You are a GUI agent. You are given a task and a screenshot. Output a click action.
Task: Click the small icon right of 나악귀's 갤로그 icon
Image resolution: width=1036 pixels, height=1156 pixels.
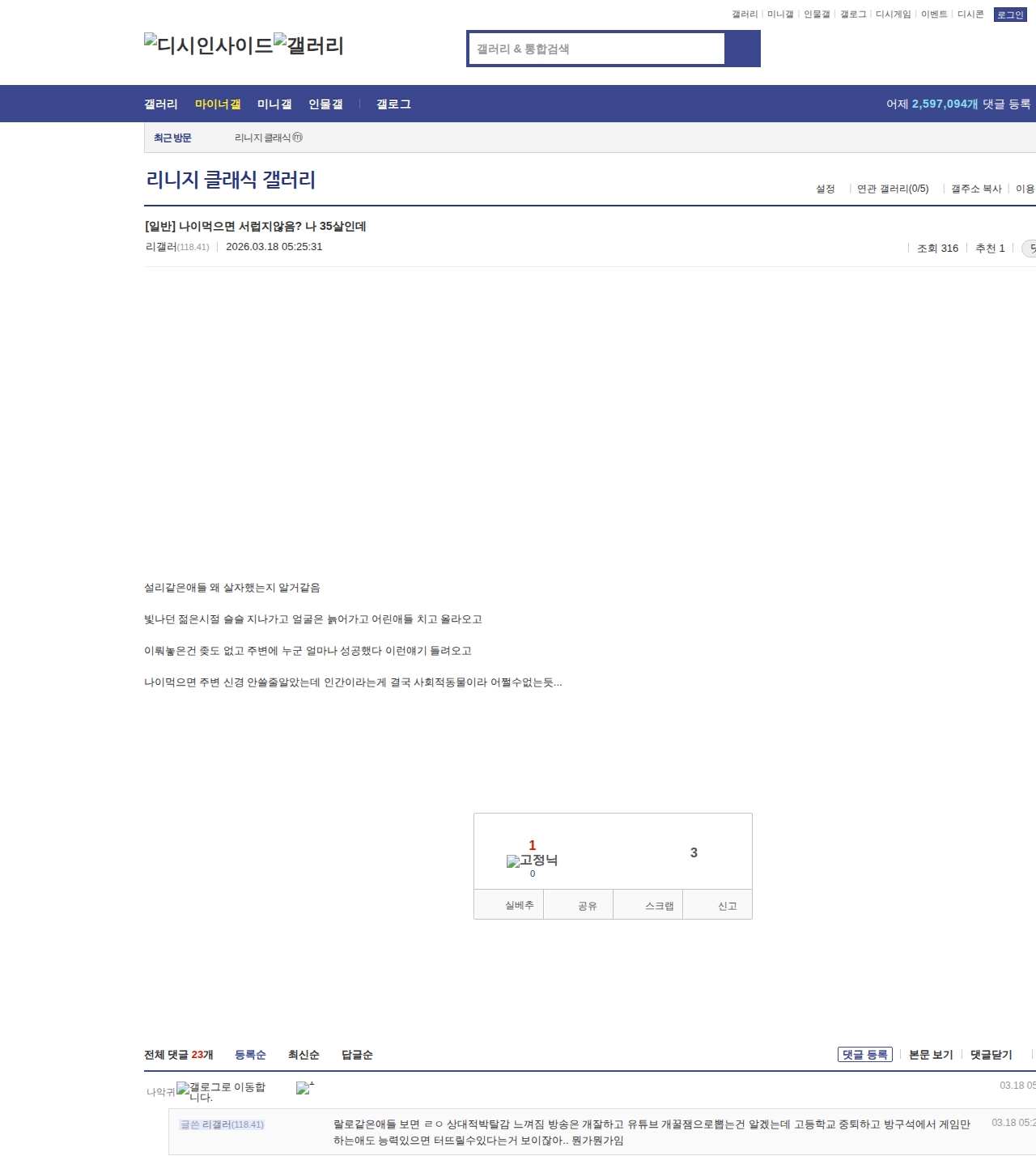coord(305,1088)
